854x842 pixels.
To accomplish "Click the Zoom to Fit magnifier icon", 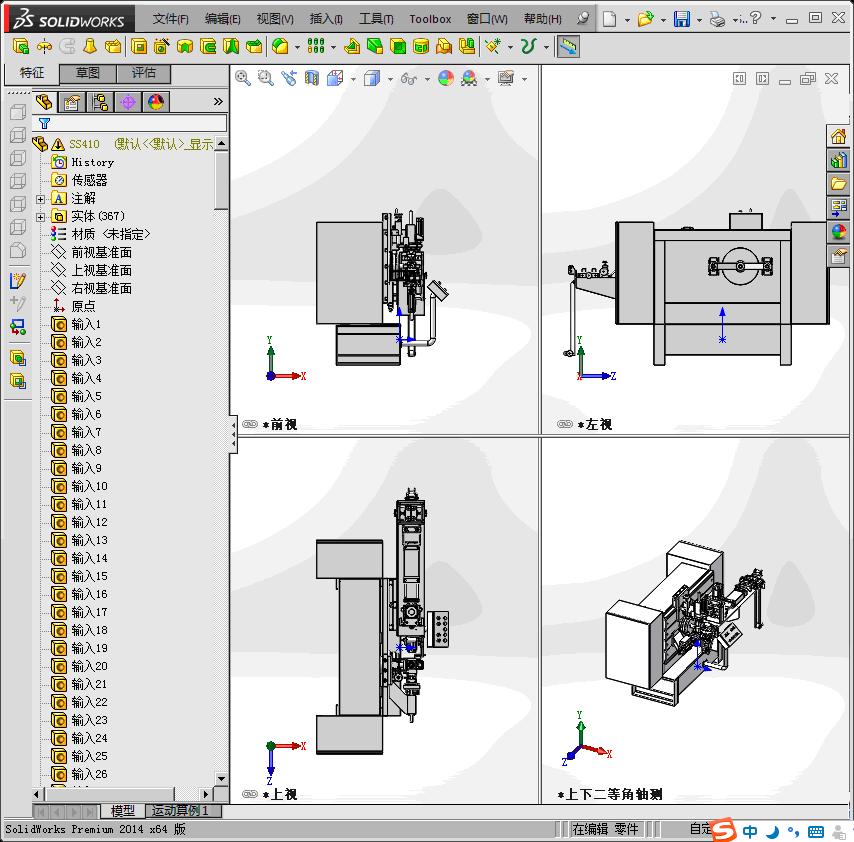I will coord(243,78).
